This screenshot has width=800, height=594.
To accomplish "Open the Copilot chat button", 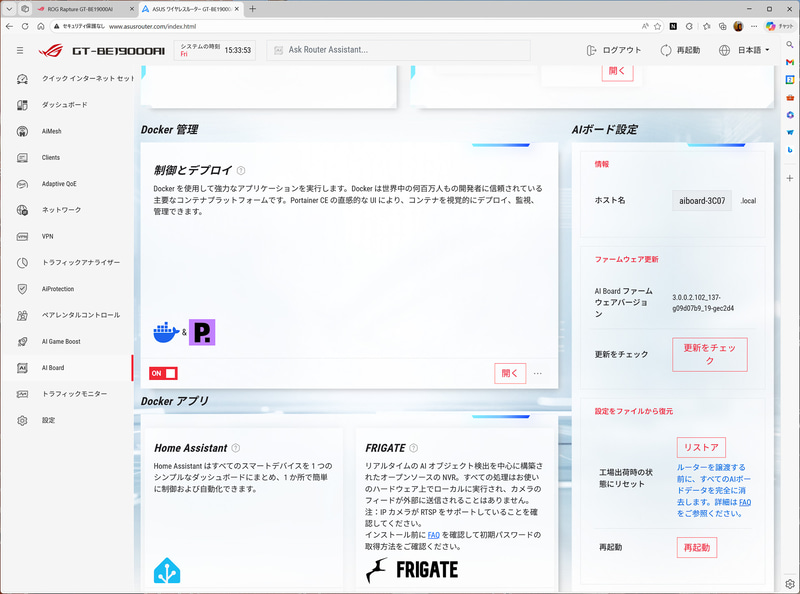I will [x=780, y=26].
